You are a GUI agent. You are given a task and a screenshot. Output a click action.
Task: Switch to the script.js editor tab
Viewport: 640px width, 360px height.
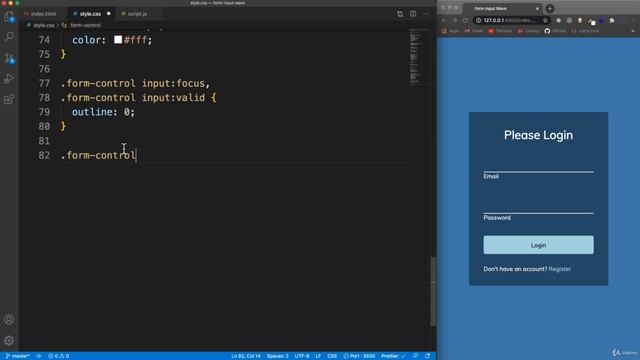click(138, 14)
